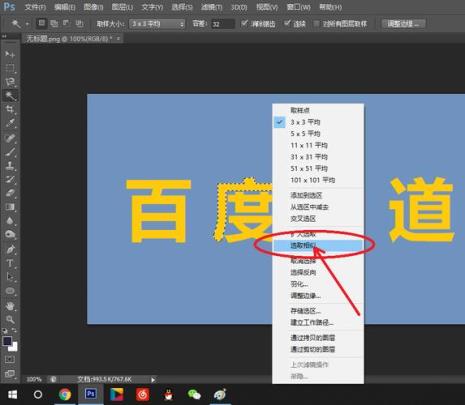Screen dimensions: 465x405
Task: Expand the toolbox double-arrow at top
Action: [4, 36]
